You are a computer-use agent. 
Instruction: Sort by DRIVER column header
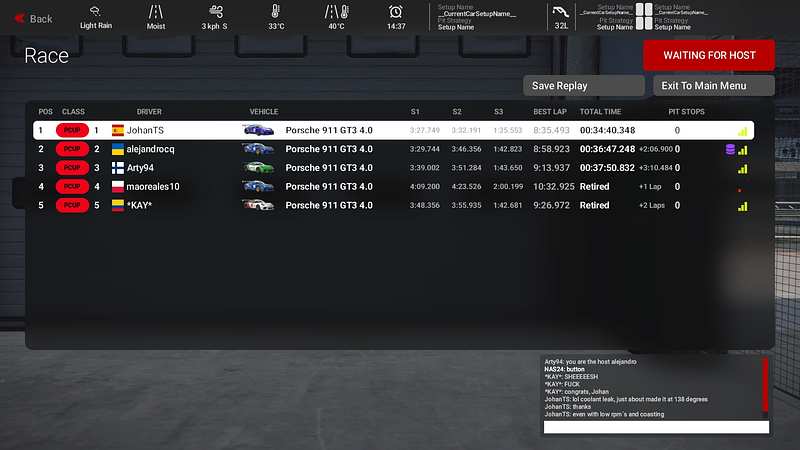coord(149,112)
